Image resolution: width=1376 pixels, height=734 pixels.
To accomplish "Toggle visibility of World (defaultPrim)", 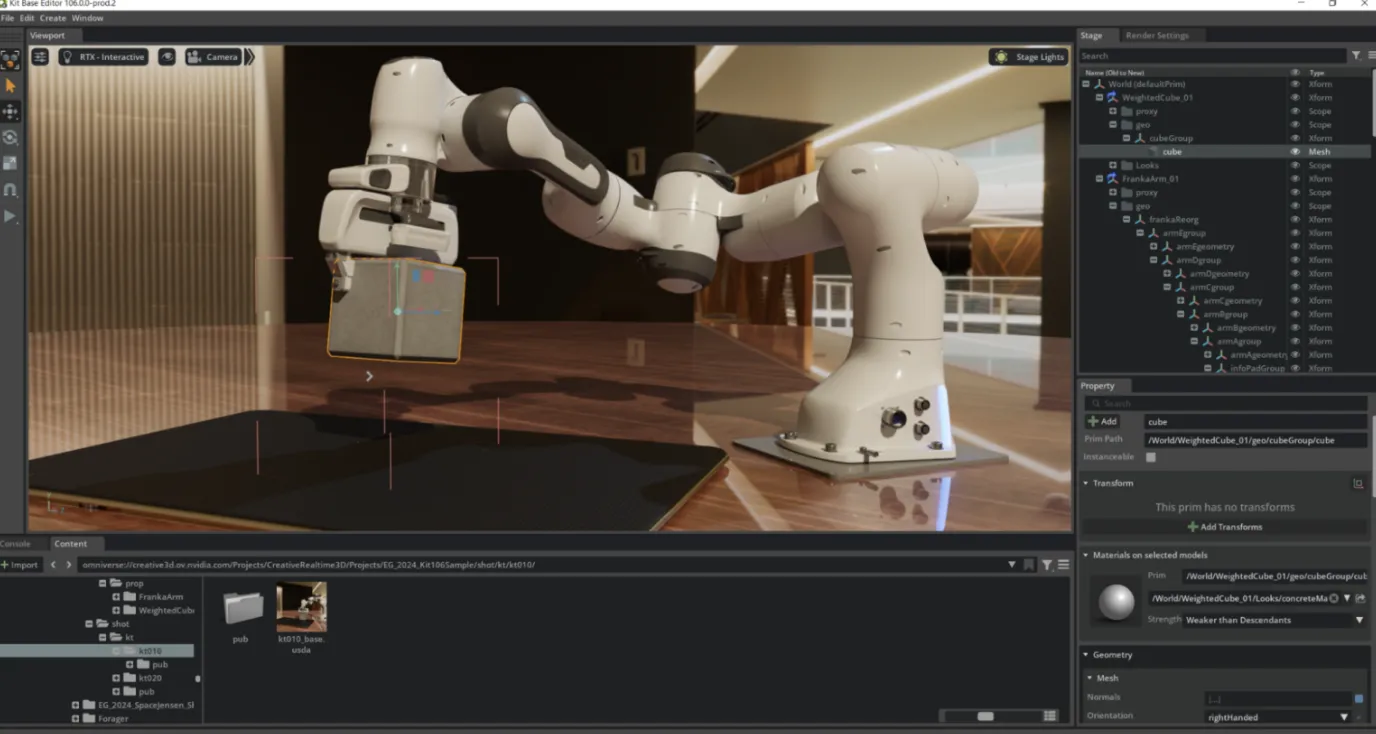I will (x=1295, y=84).
